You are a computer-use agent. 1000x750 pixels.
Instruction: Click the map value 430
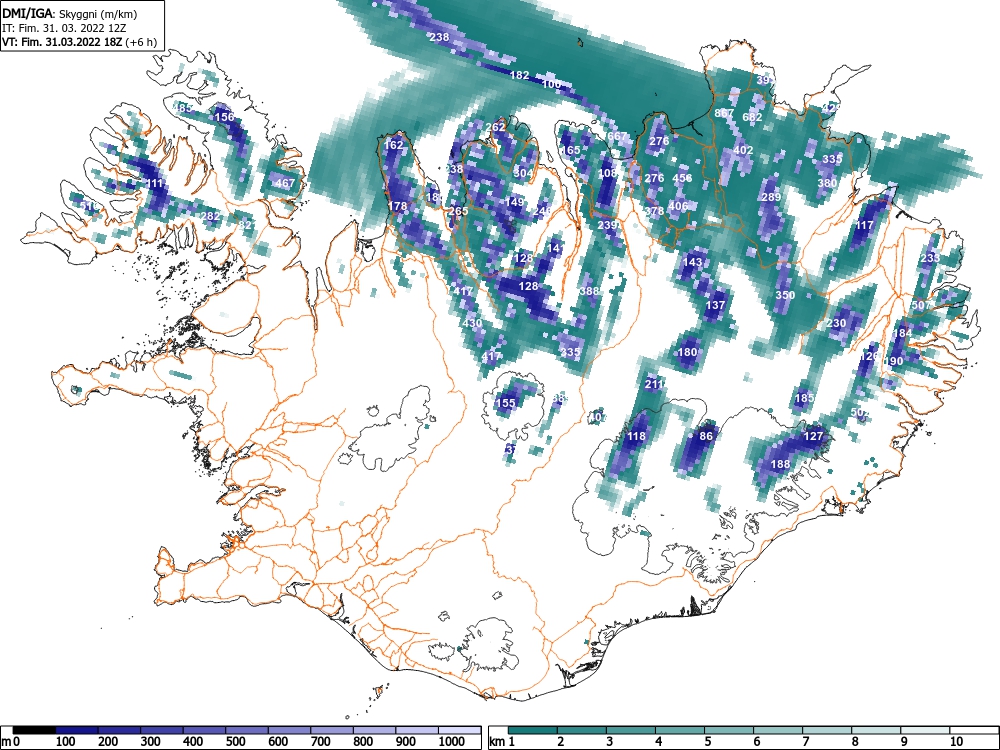click(473, 323)
